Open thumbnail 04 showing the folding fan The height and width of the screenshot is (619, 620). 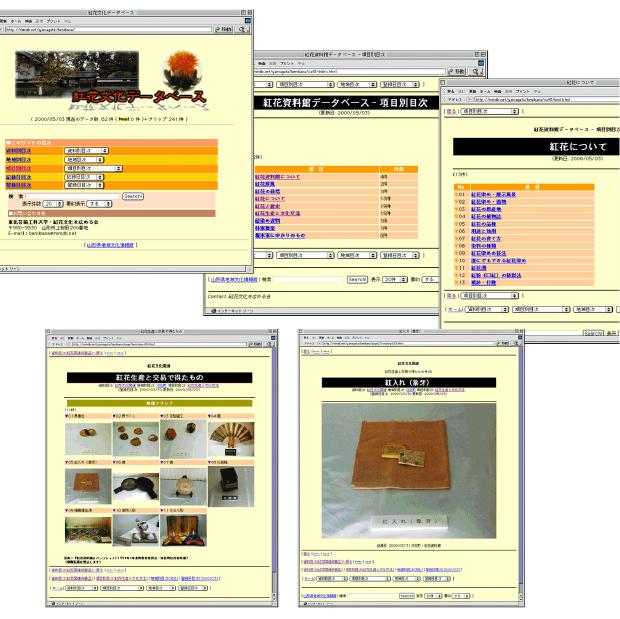231,439
